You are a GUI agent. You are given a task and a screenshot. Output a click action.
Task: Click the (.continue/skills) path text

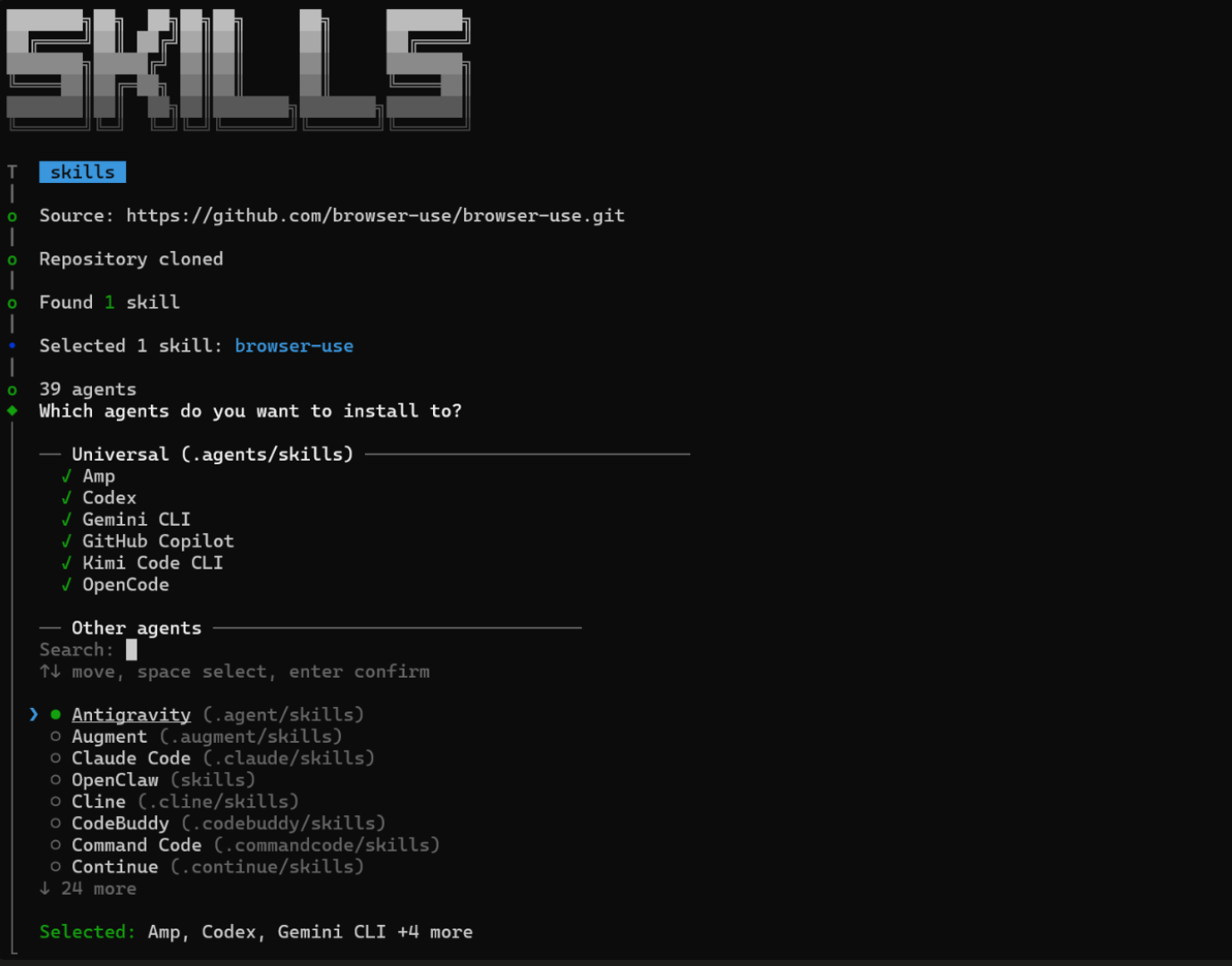267,867
